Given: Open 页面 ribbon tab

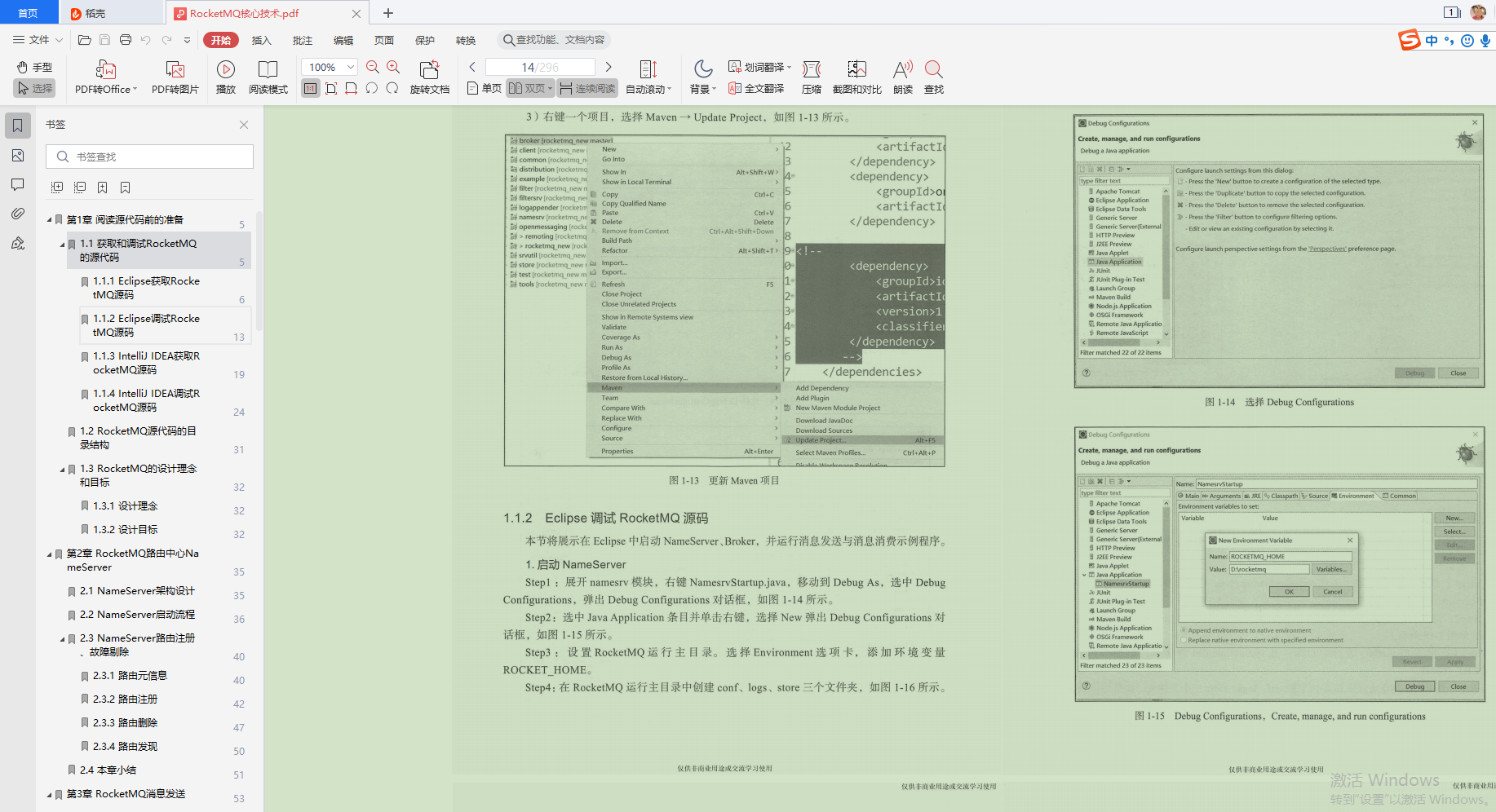Looking at the screenshot, I should 384,40.
